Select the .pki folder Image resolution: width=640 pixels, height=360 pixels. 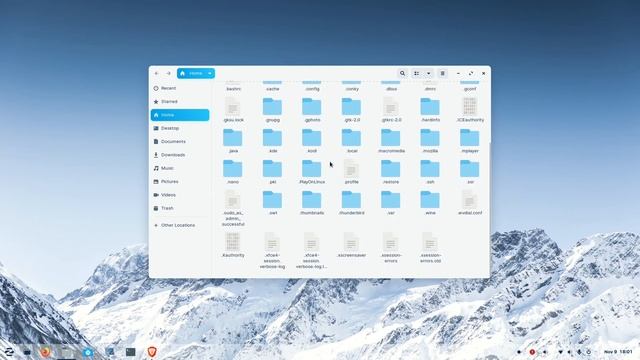coord(272,169)
